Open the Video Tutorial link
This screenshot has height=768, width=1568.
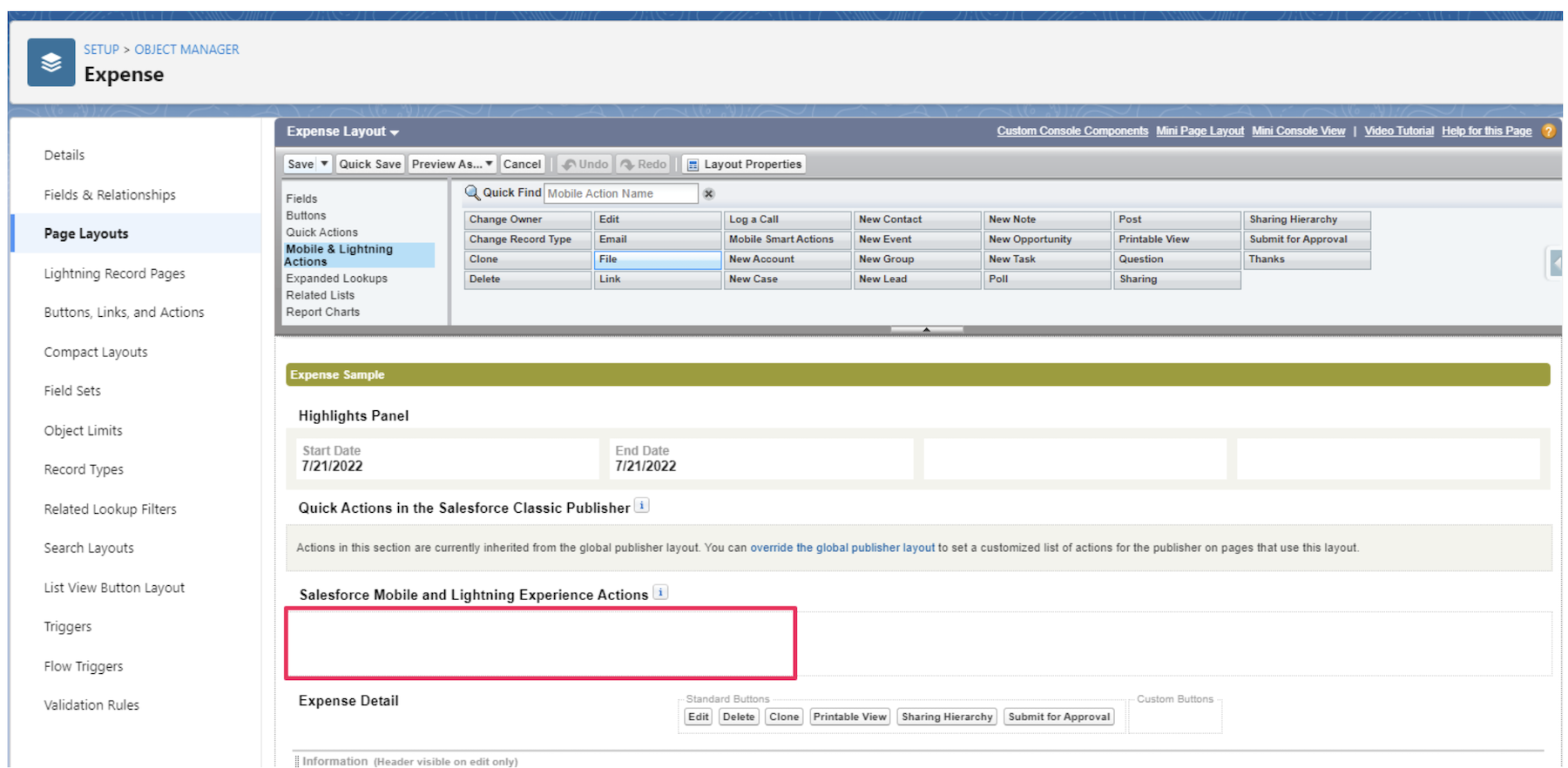(1398, 131)
